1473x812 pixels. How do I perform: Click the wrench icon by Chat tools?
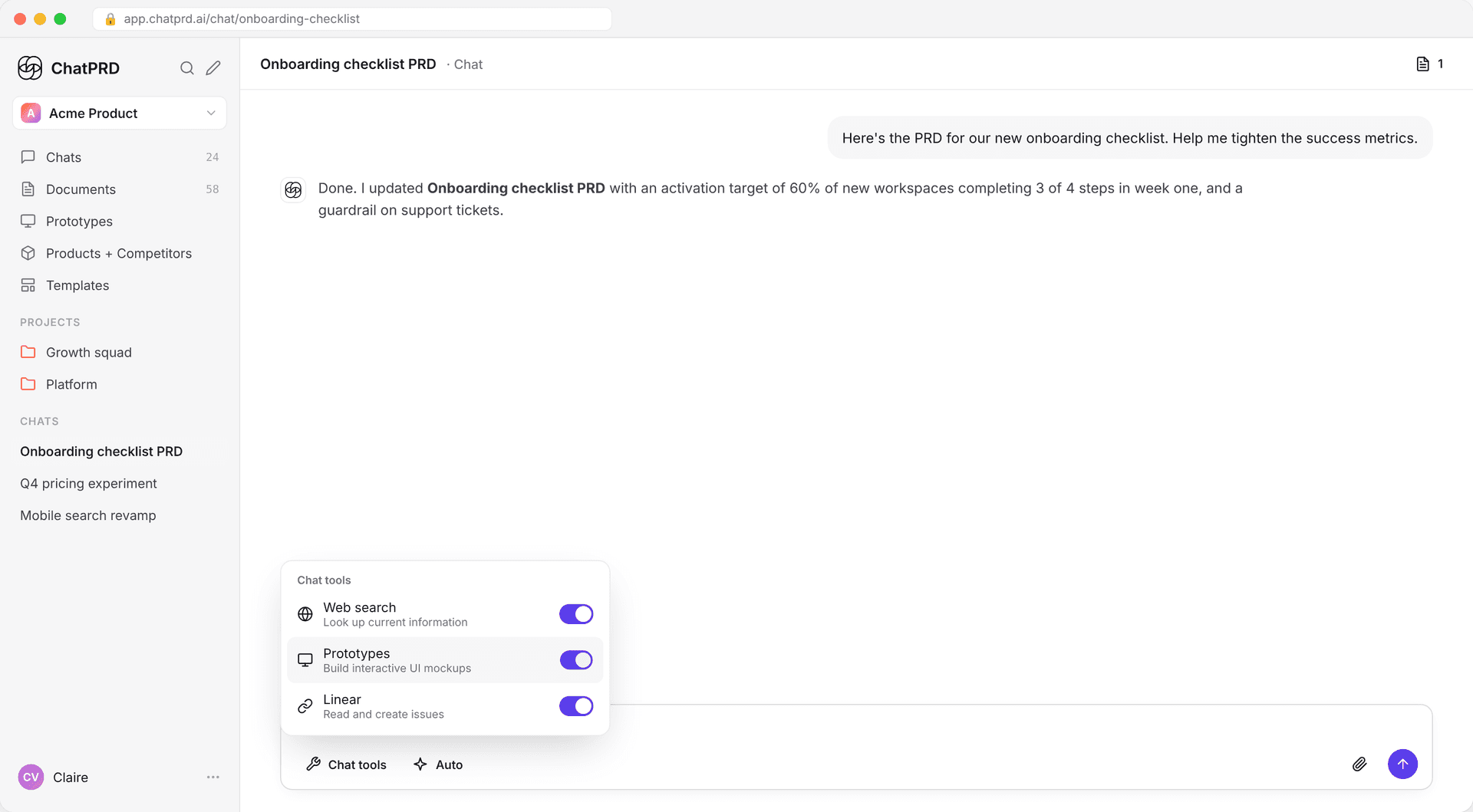(x=313, y=764)
